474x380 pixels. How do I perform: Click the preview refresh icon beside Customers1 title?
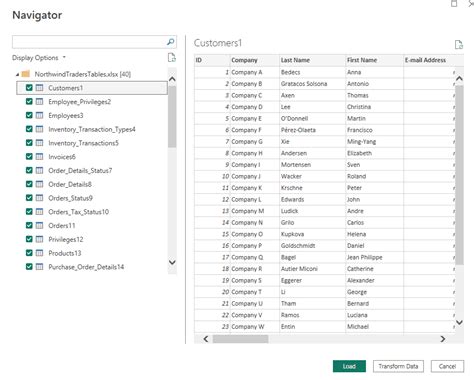tap(459, 45)
